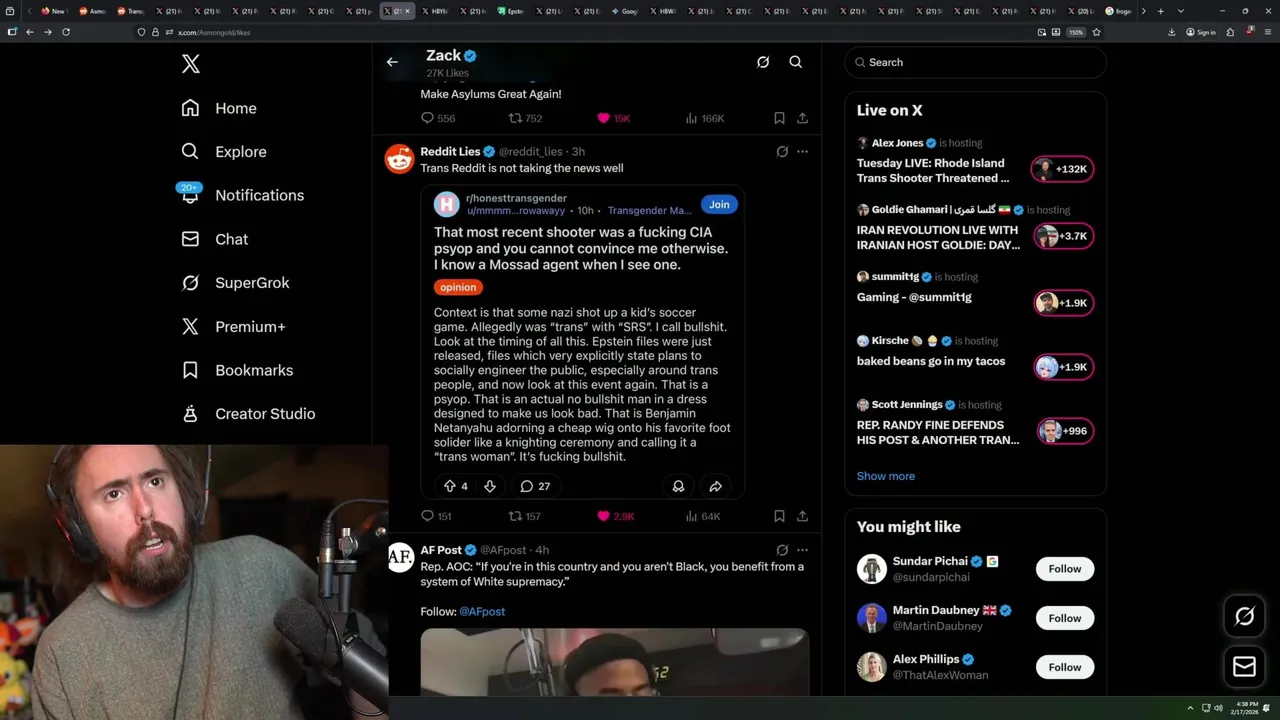
Task: View analytics showing 166K views
Action: (705, 118)
